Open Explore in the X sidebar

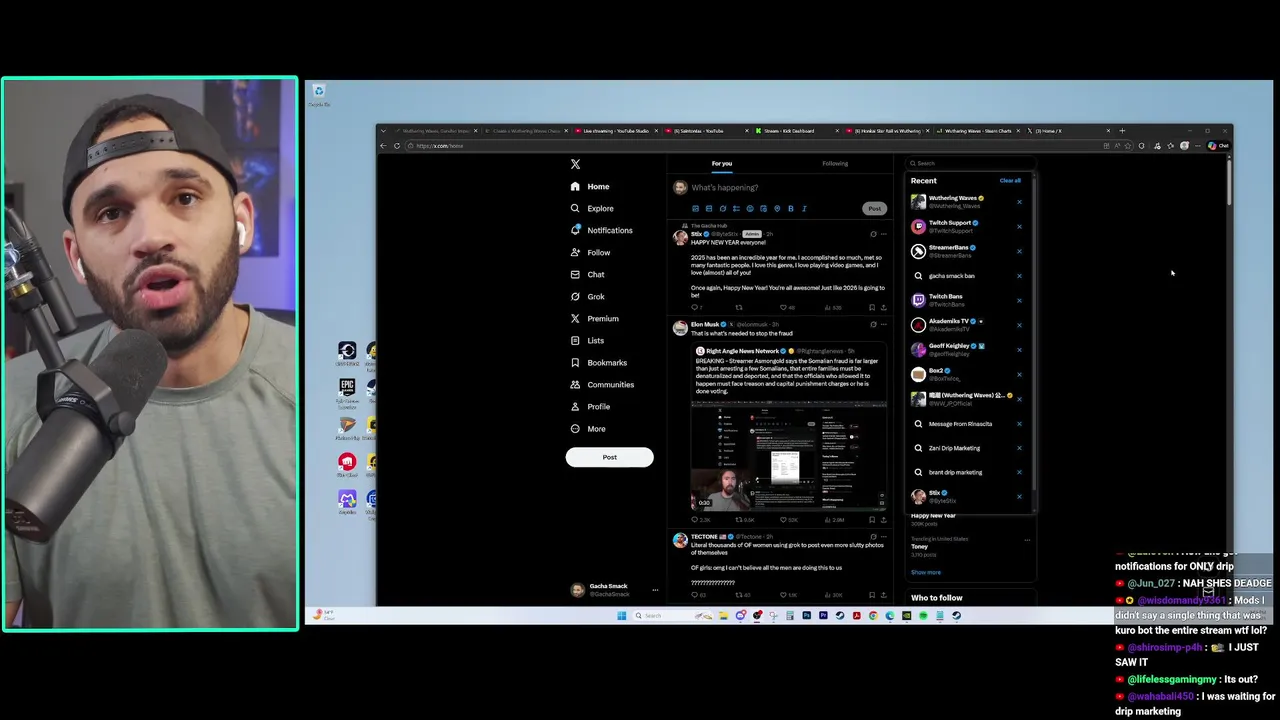(x=592, y=209)
